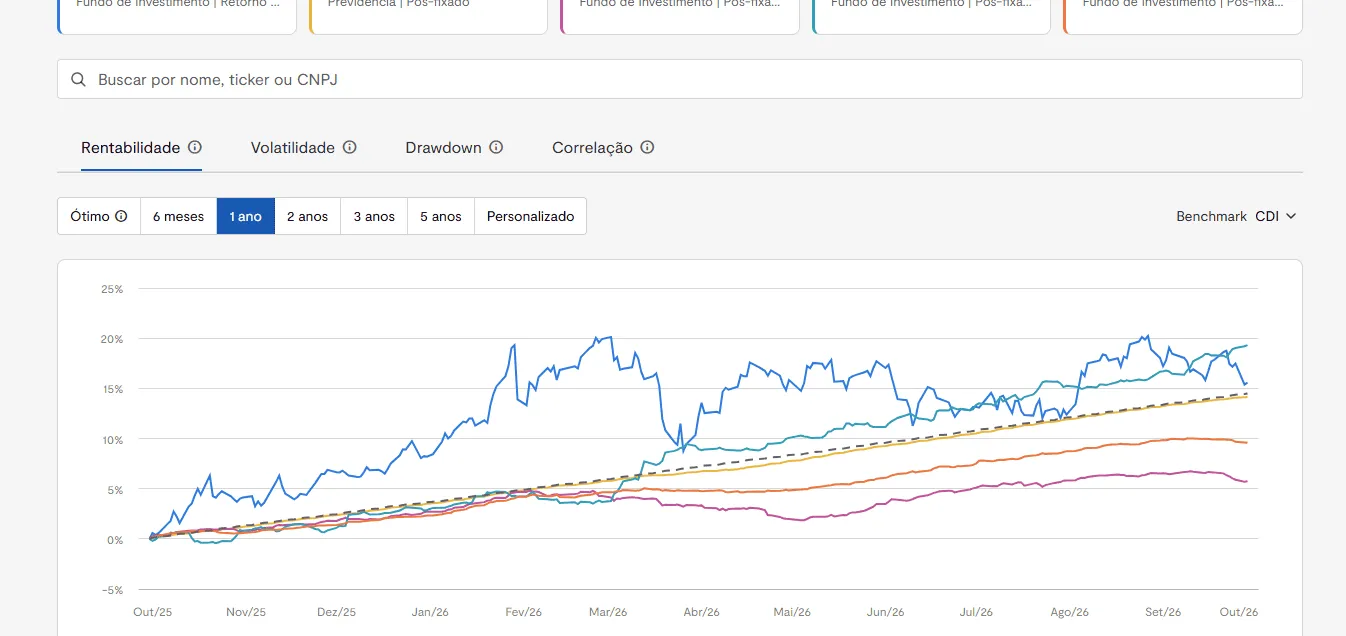1346x636 pixels.
Task: Open the Rentabilidade info tooltip icon
Action: coord(195,147)
